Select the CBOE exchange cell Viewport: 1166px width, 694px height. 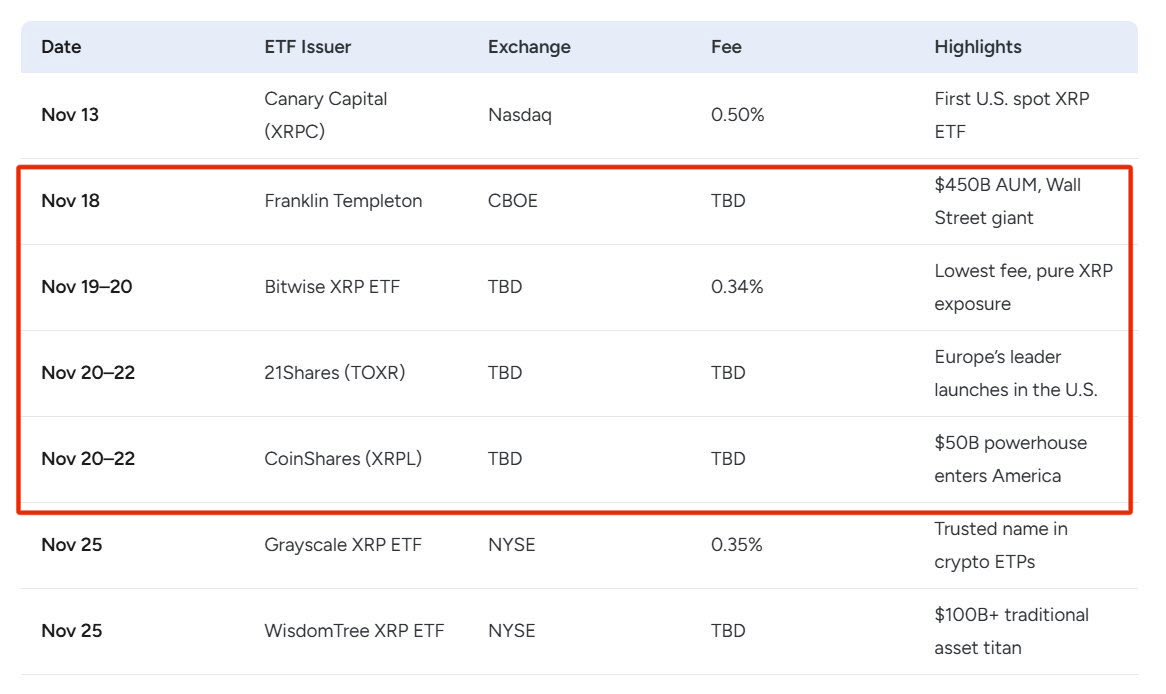pyautogui.click(x=513, y=201)
